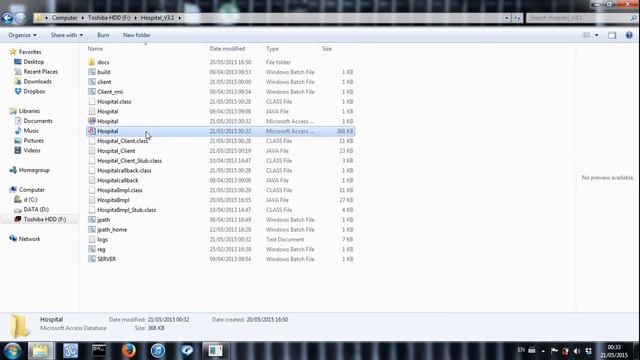Viewport: 640px width, 360px height.
Task: Select the reg batch file
Action: coord(101,249)
